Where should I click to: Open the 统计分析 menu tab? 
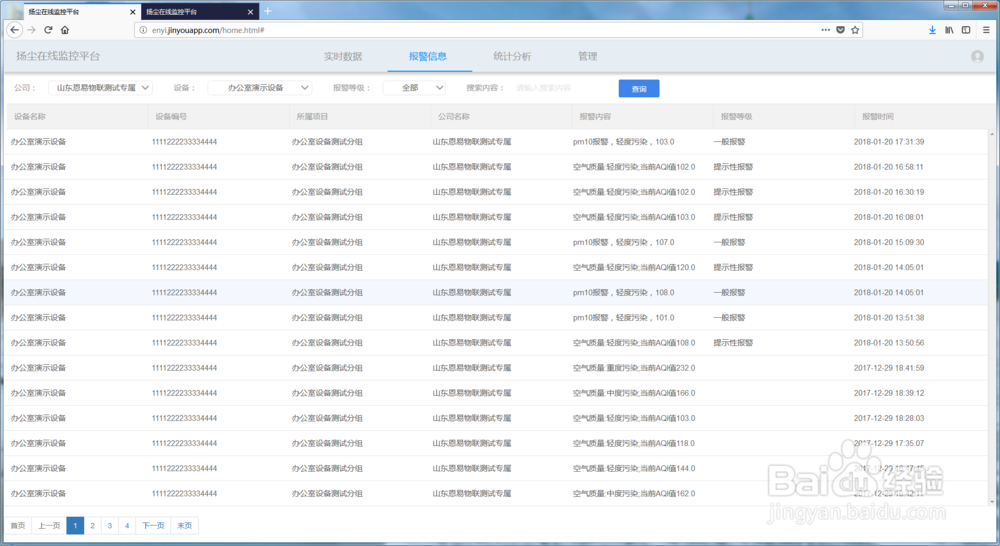[x=512, y=56]
